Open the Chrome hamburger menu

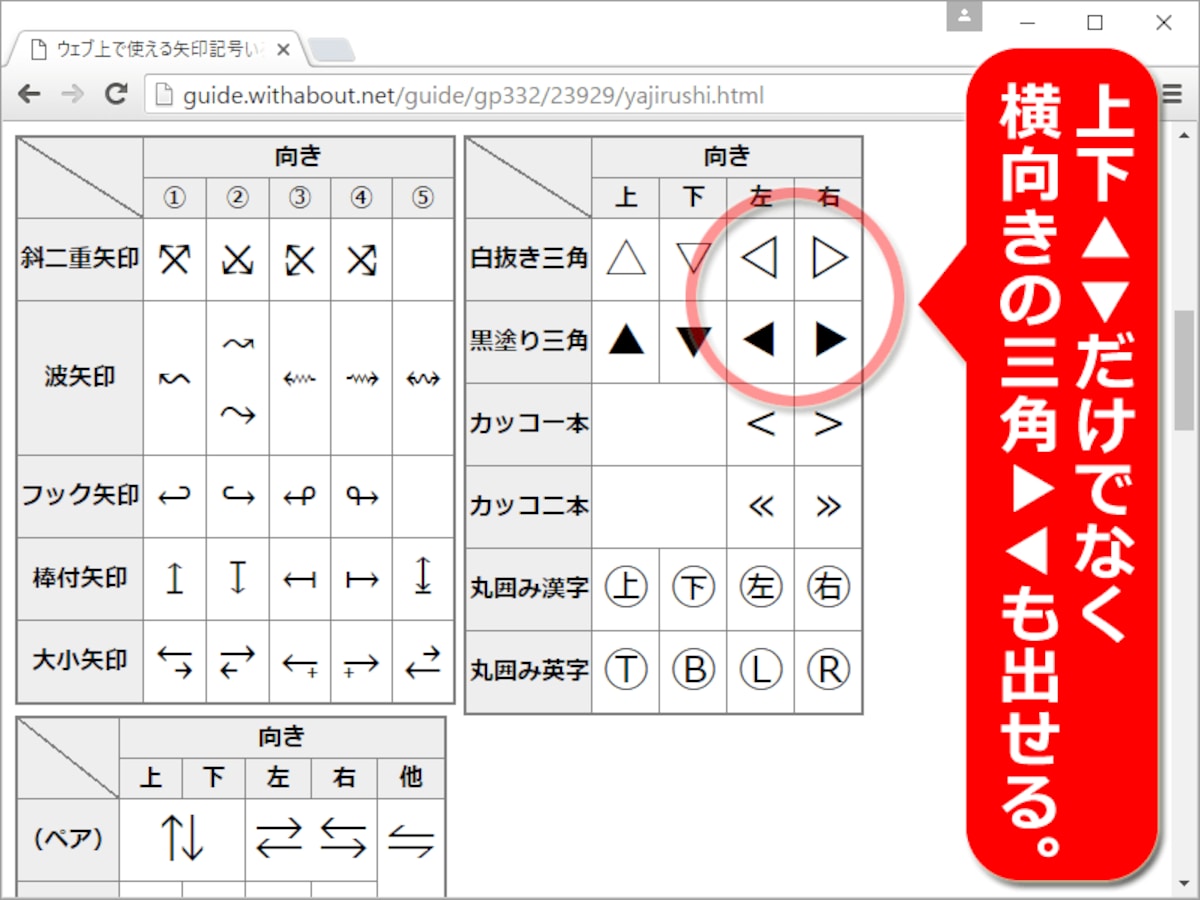(1172, 95)
